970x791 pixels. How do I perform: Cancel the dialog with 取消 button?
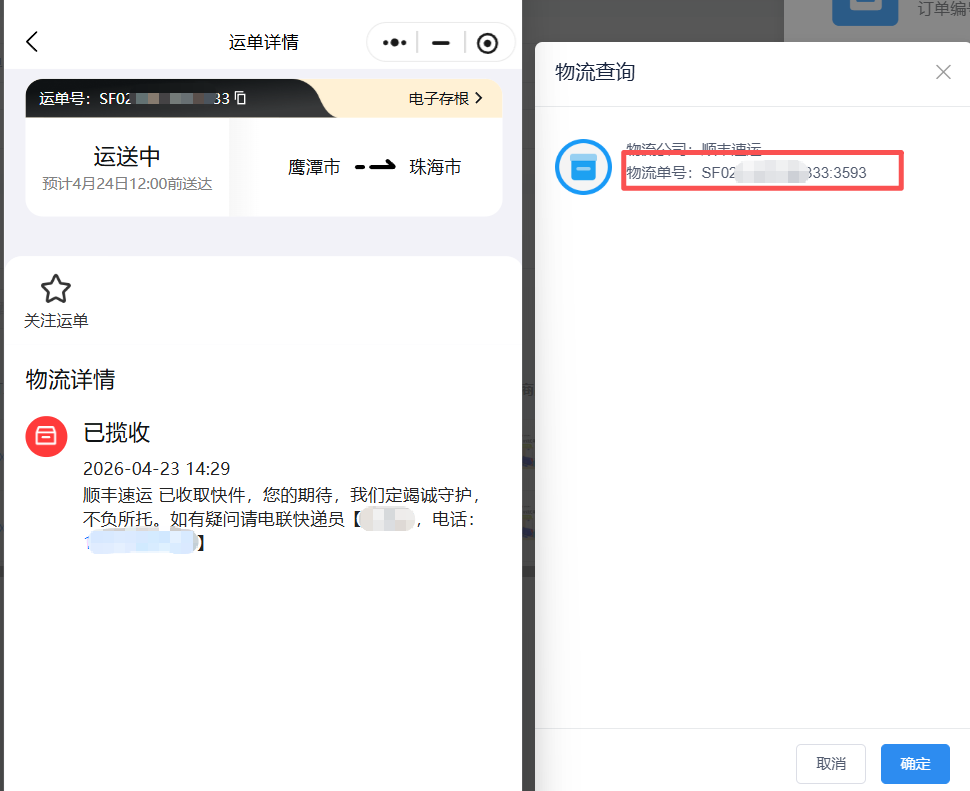(x=831, y=764)
